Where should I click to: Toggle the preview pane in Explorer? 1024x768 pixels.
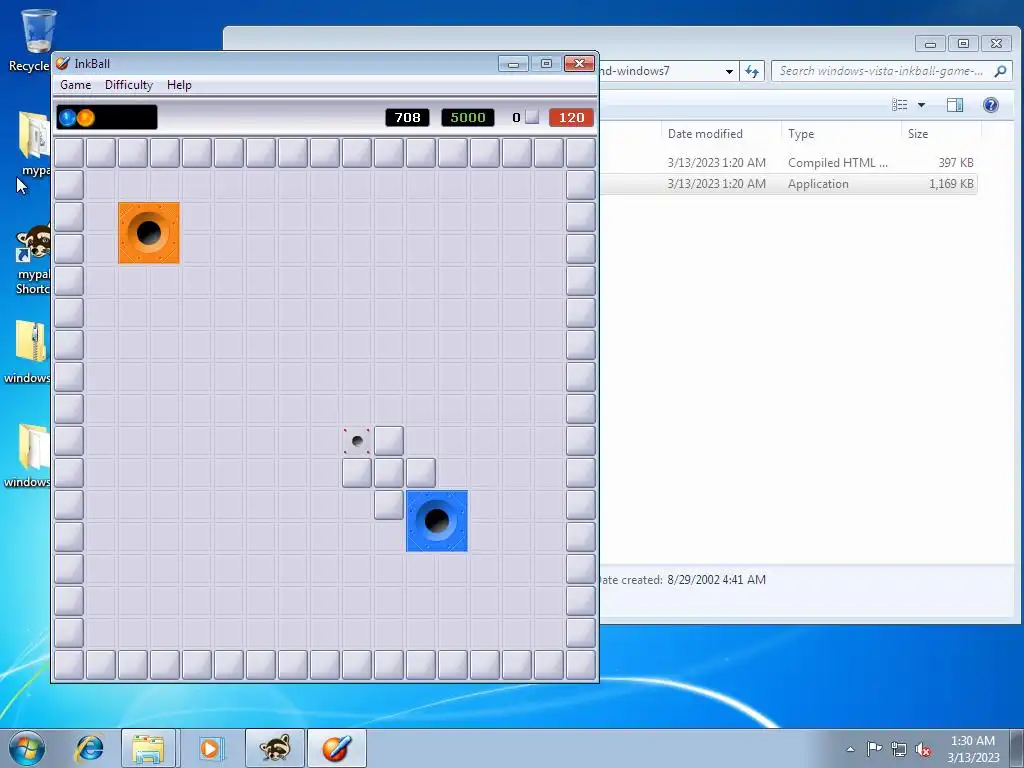(955, 104)
